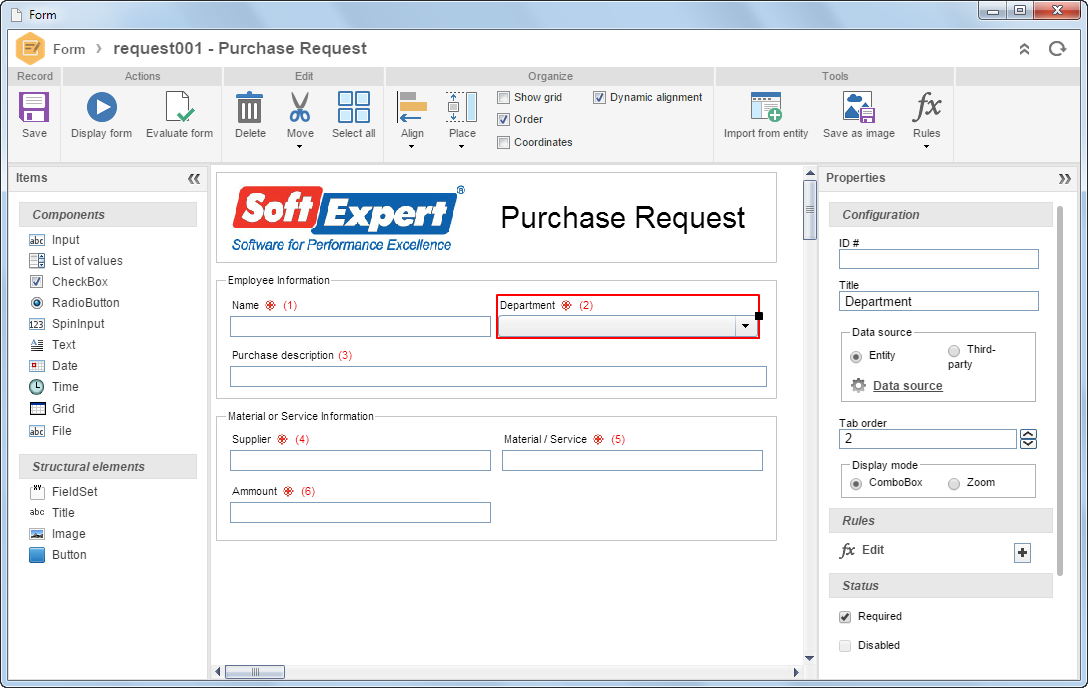
Task: Click Select all in Edit group
Action: [354, 108]
